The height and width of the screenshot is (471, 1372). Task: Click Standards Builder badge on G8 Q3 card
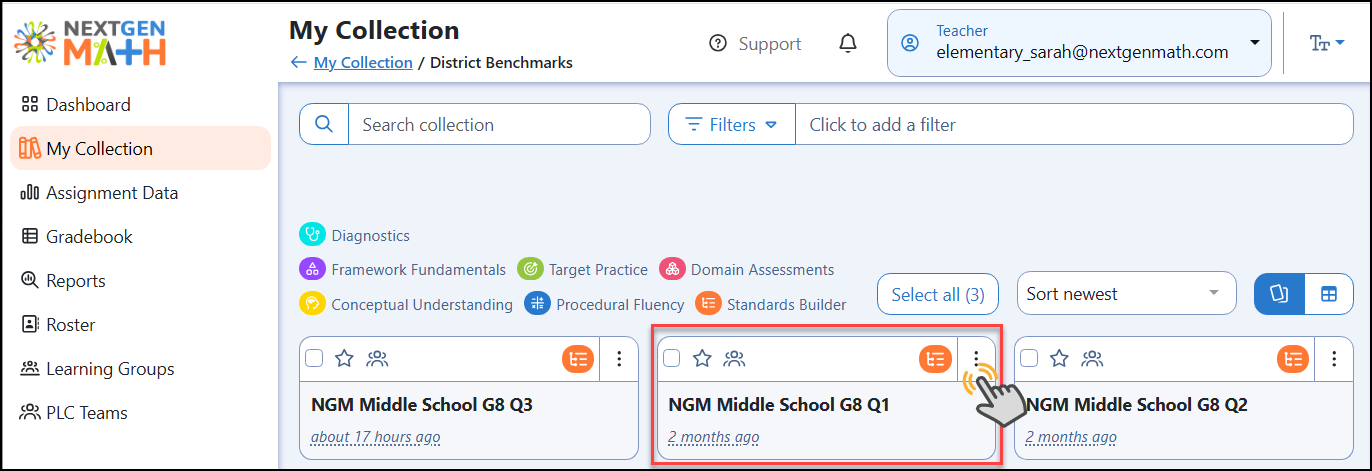(x=578, y=358)
